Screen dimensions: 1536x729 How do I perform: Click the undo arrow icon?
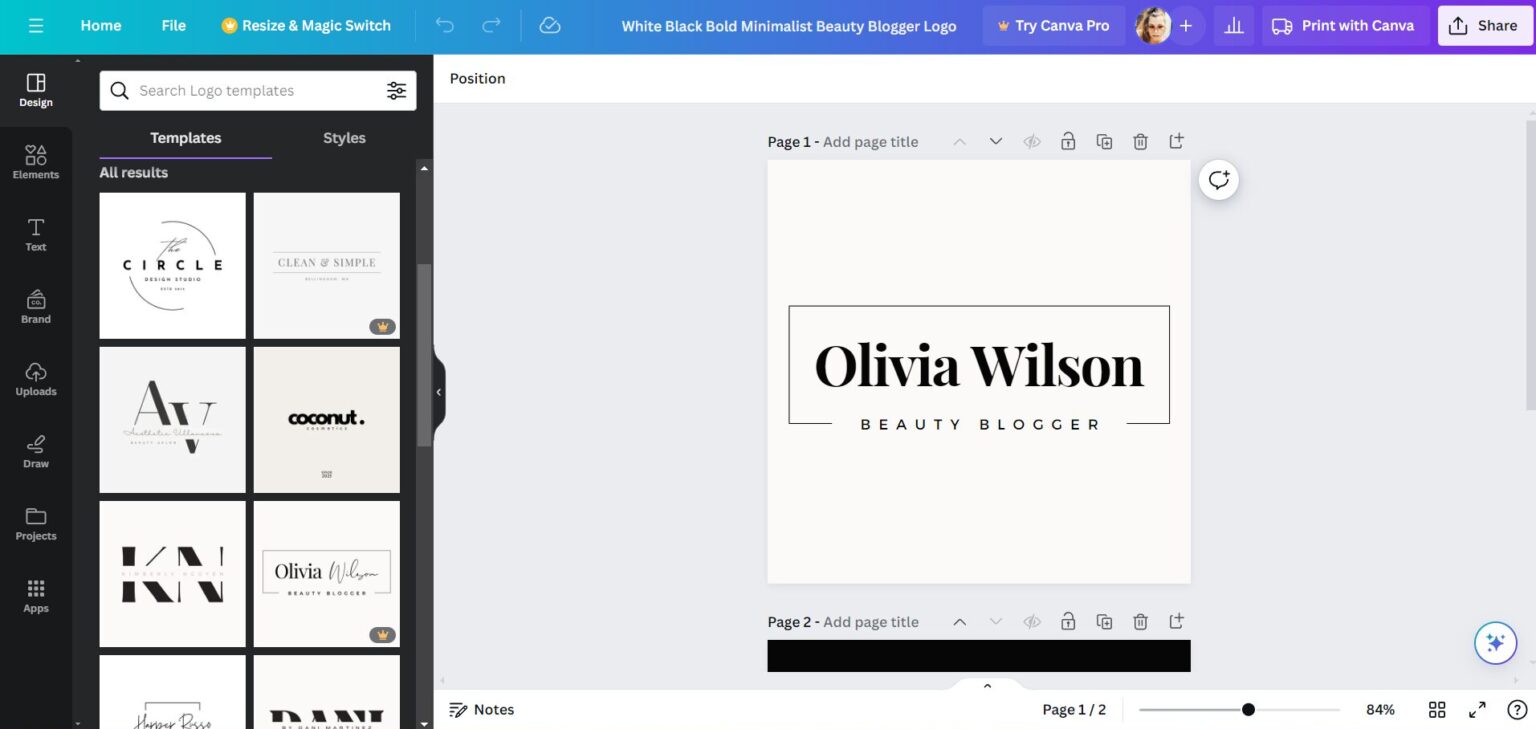[445, 26]
